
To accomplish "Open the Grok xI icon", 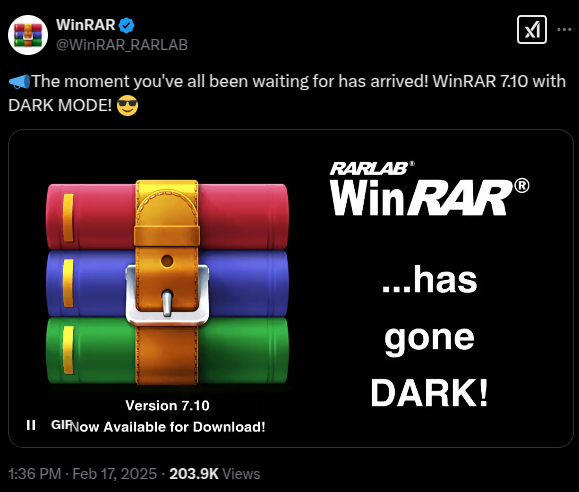I will [x=532, y=30].
